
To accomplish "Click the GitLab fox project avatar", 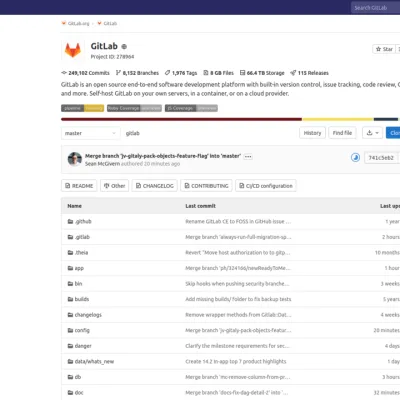I will [73, 50].
